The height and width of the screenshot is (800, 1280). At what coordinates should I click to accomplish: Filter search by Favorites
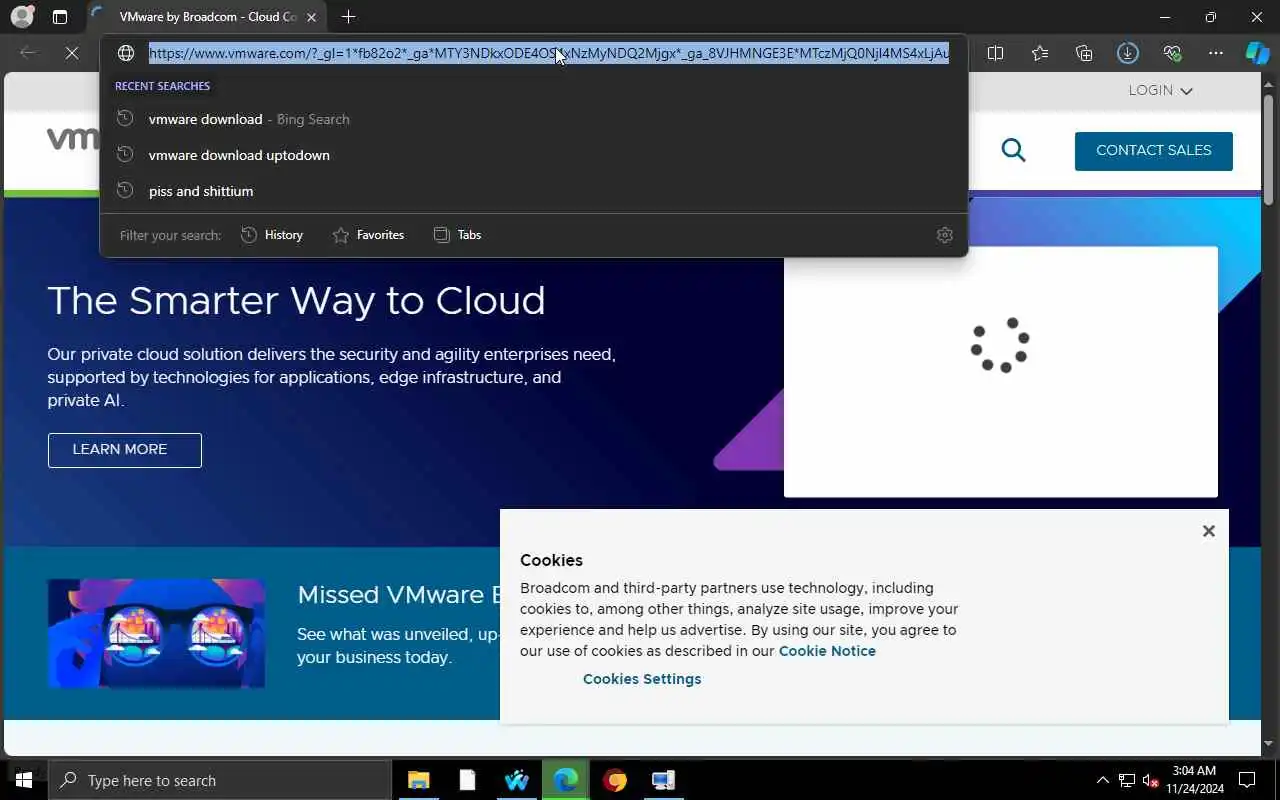point(368,235)
